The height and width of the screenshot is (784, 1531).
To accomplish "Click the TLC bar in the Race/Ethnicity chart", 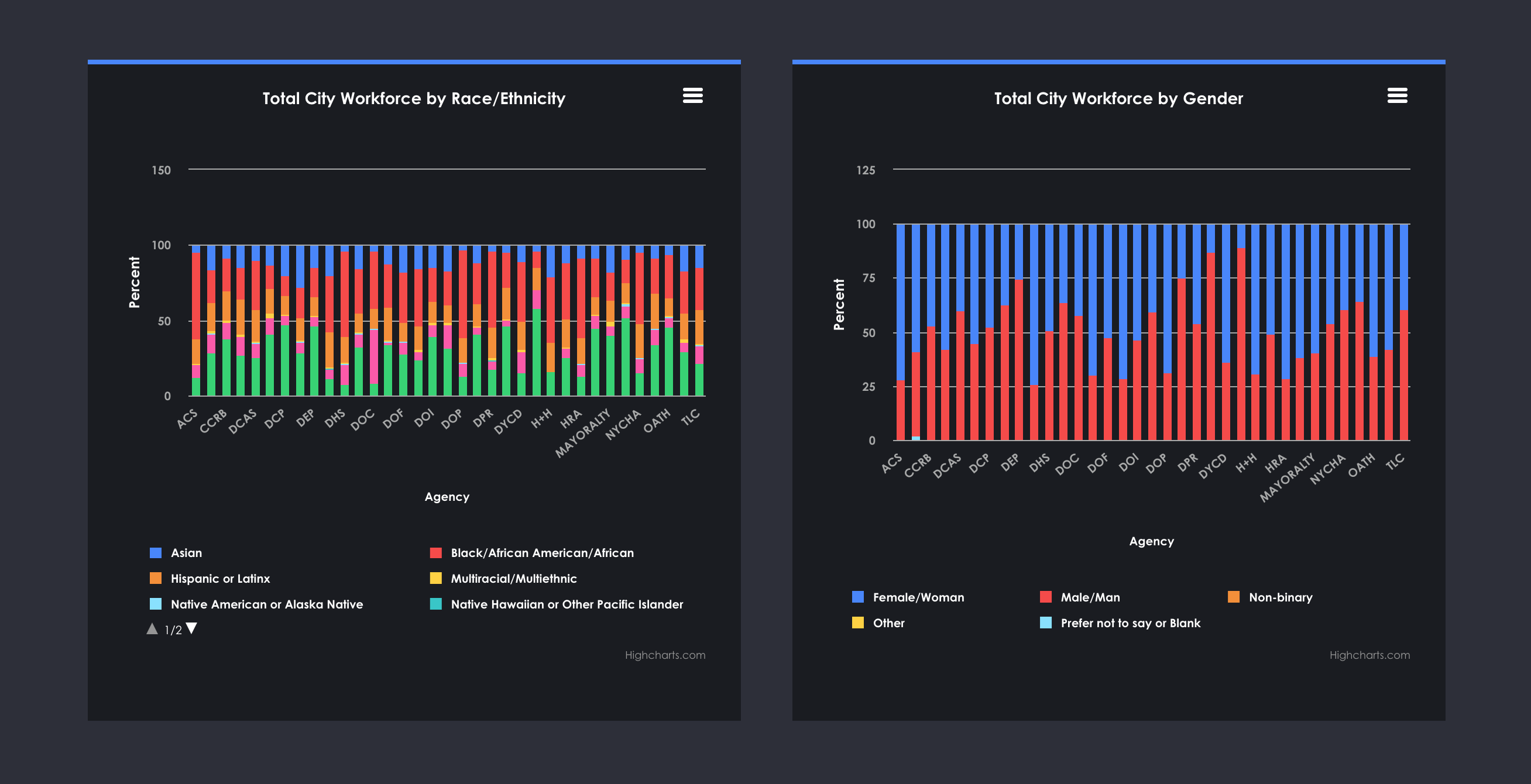I will pyautogui.click(x=699, y=321).
